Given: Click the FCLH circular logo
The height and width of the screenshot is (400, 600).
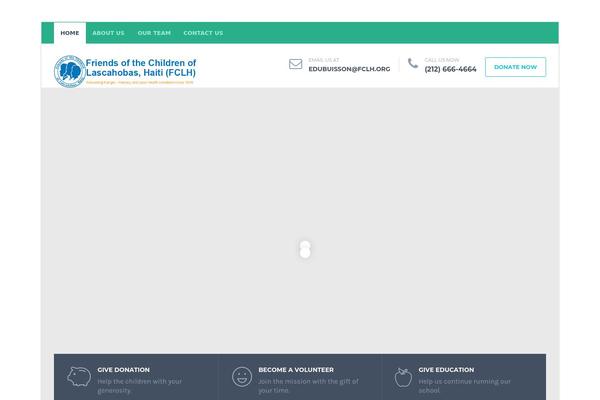Looking at the screenshot, I should click(70, 72).
